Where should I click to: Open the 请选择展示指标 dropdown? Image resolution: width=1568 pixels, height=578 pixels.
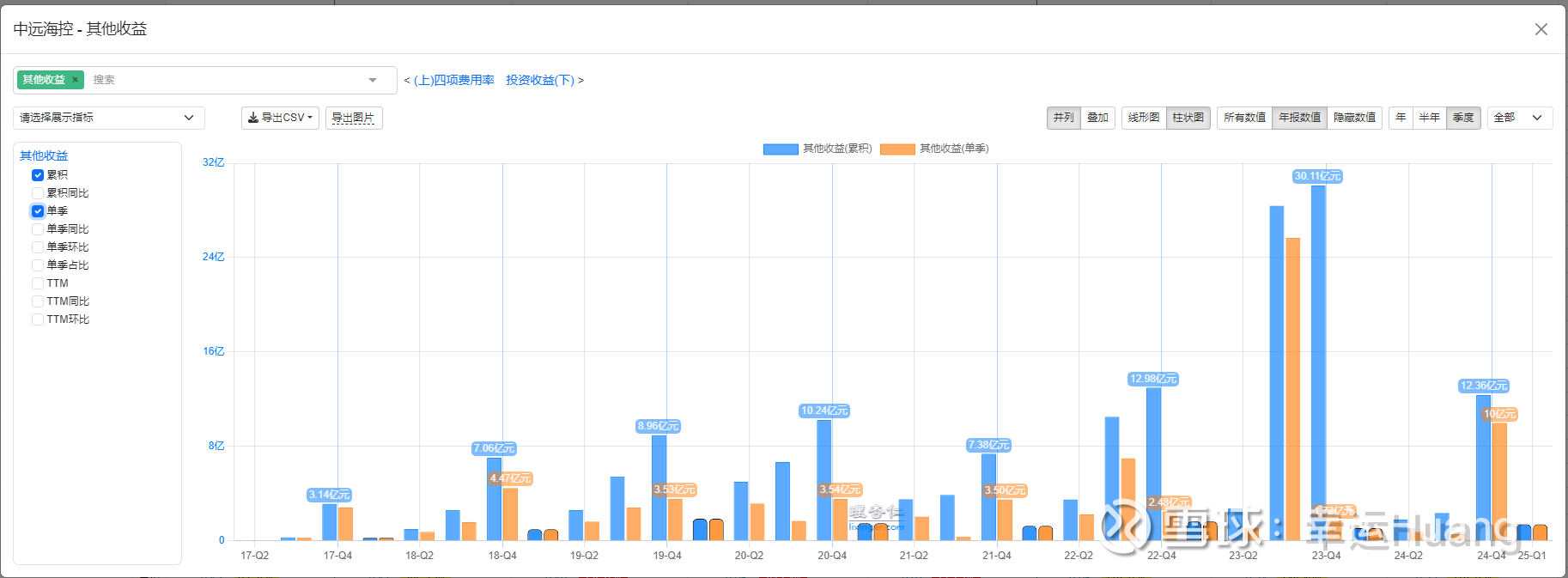[109, 118]
